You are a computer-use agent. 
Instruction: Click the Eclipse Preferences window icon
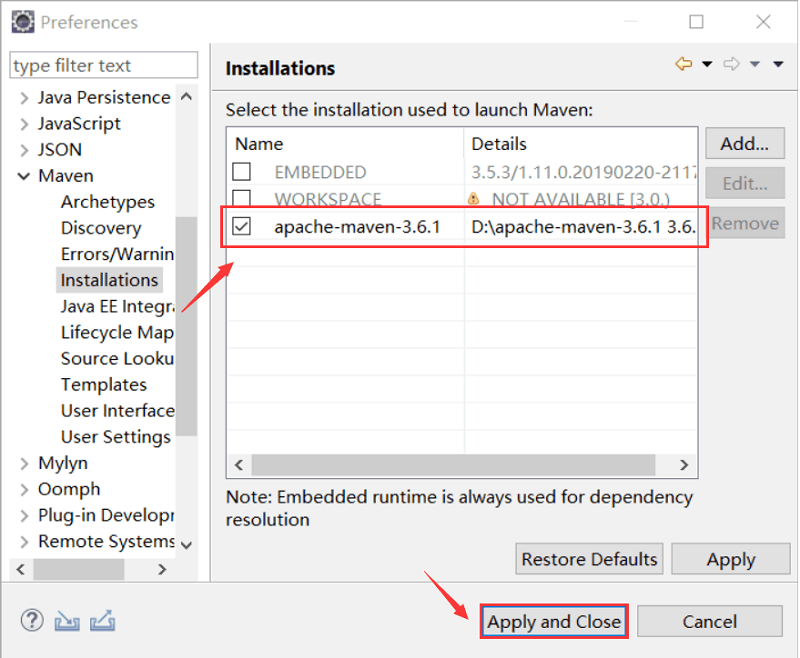click(23, 22)
